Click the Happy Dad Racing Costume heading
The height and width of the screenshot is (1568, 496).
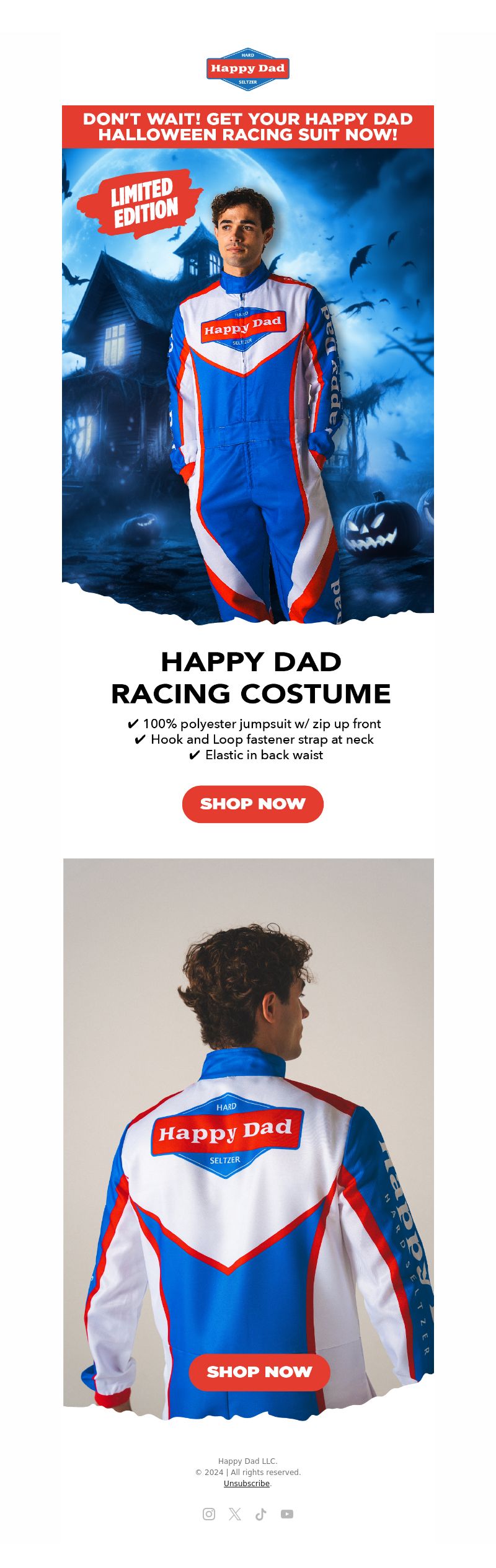pos(251,677)
